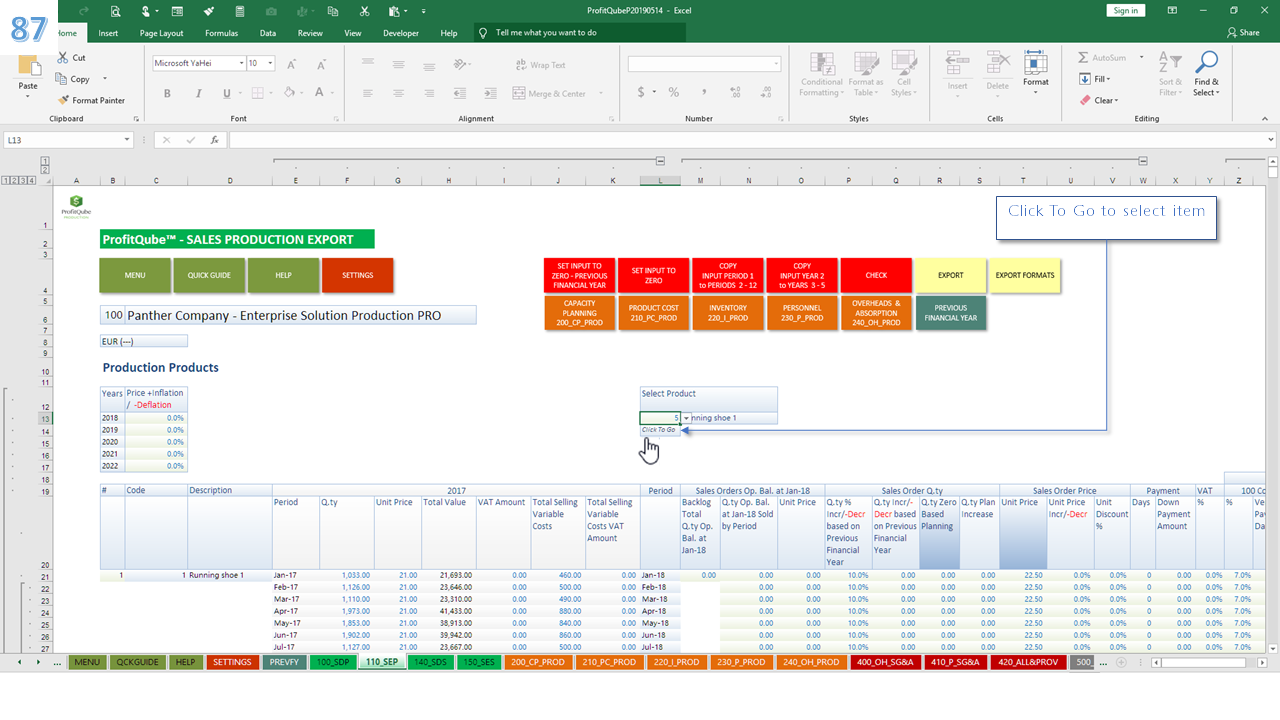Open Find & Select magnifier
Screen dimensions: 1280x720
pos(1206,74)
